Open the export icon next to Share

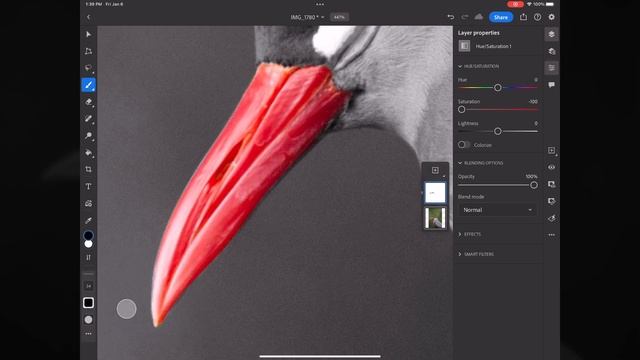click(x=524, y=17)
